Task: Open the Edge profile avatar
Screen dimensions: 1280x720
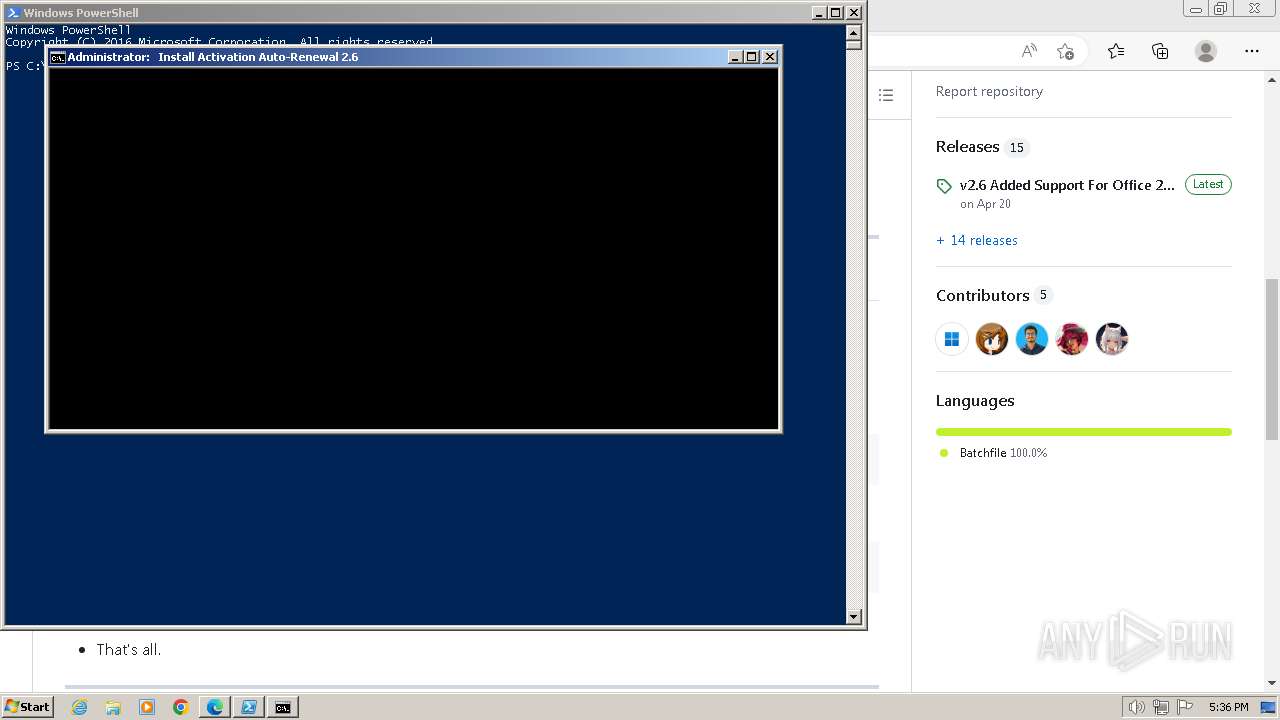Action: coord(1206,51)
